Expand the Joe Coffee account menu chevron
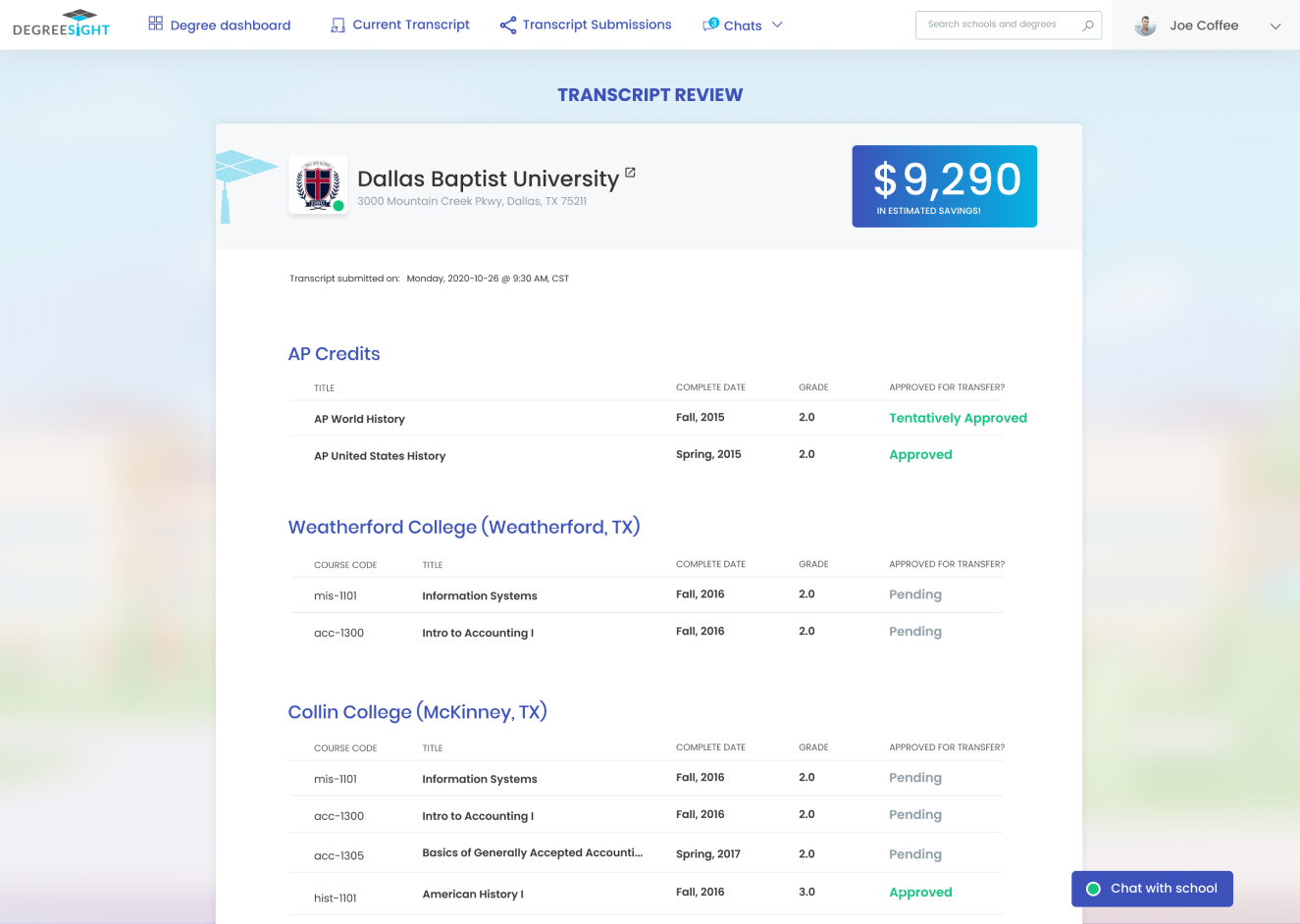This screenshot has width=1300, height=924. coord(1275,26)
